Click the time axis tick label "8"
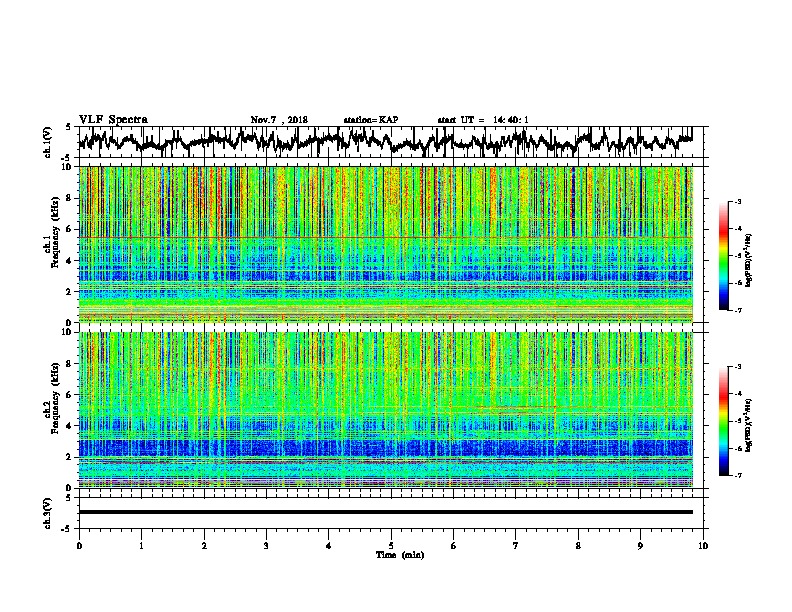Viewport: 792px width, 612px height. 578,546
